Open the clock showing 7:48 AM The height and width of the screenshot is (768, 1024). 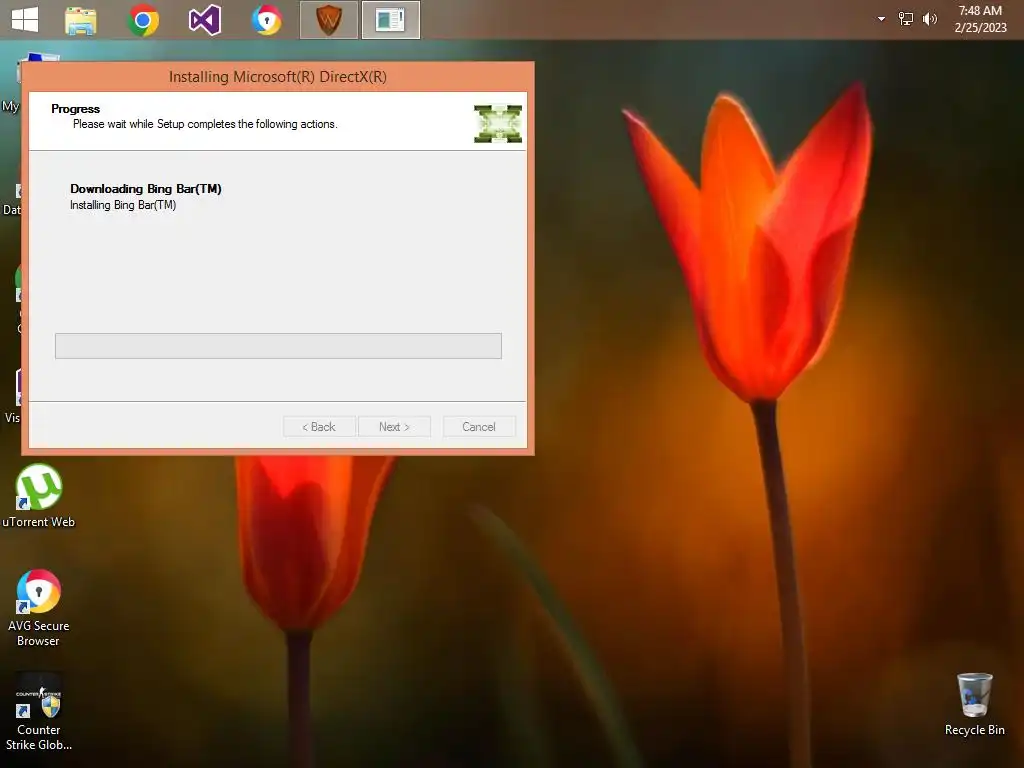coord(980,19)
